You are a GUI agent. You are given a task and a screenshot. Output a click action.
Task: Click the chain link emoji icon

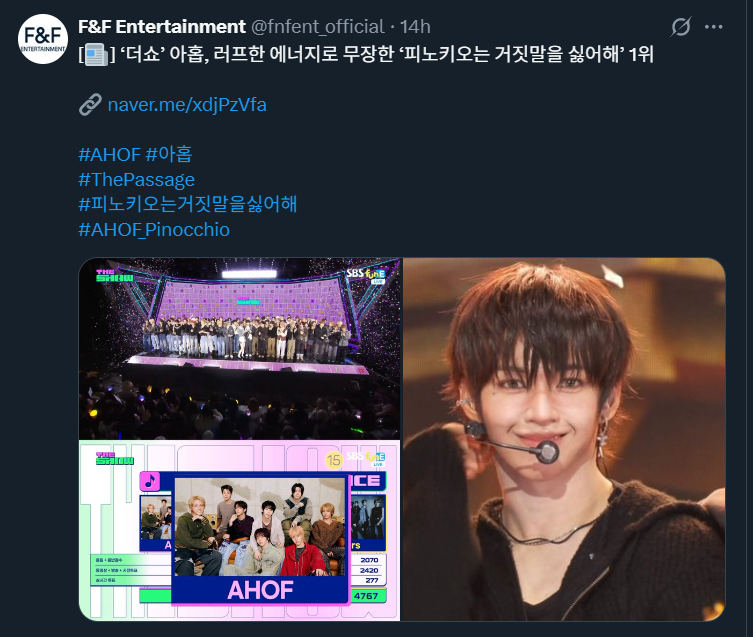coord(90,105)
